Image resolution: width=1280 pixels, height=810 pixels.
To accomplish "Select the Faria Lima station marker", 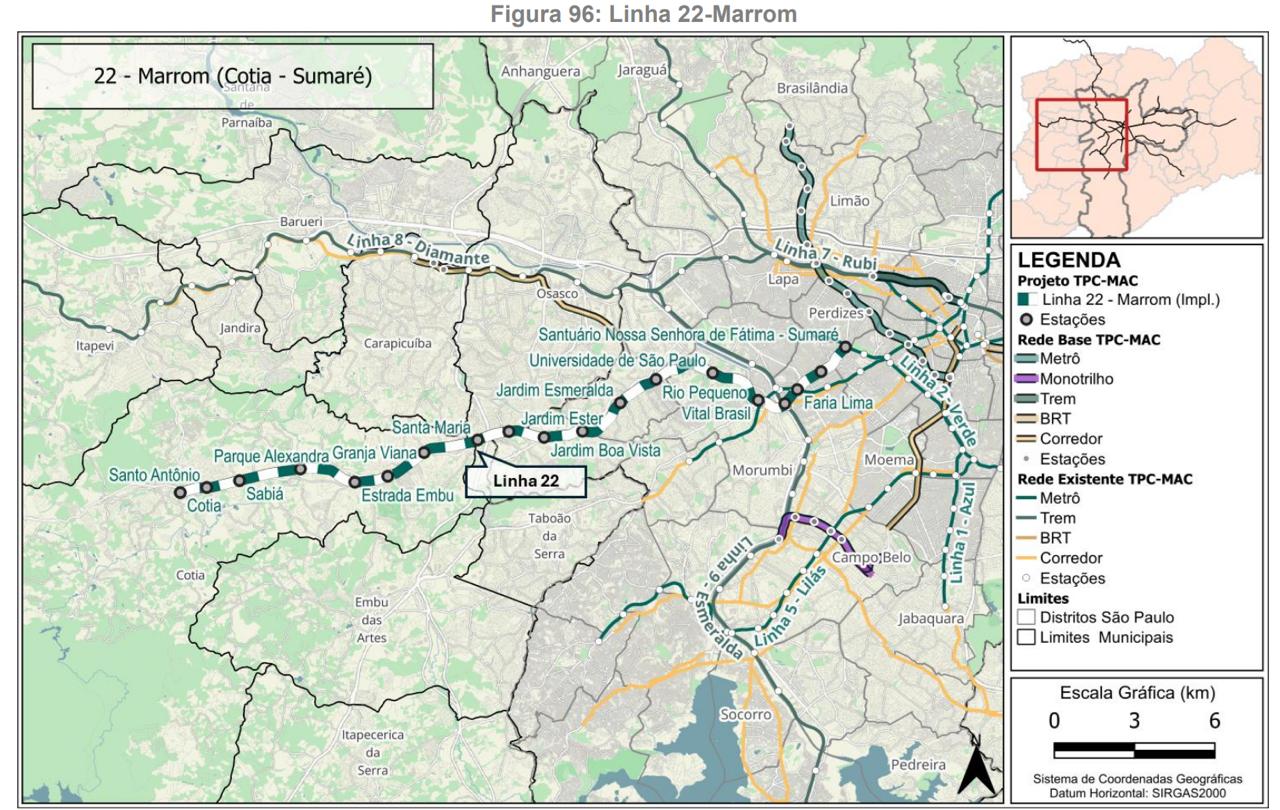I will click(797, 389).
